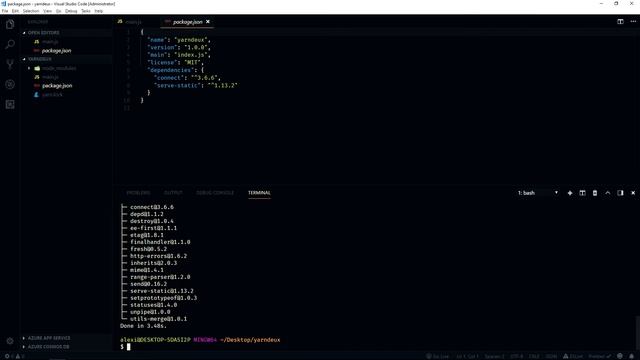Image resolution: width=640 pixels, height=360 pixels.
Task: Click the Prettier status bar item
Action: [599, 356]
